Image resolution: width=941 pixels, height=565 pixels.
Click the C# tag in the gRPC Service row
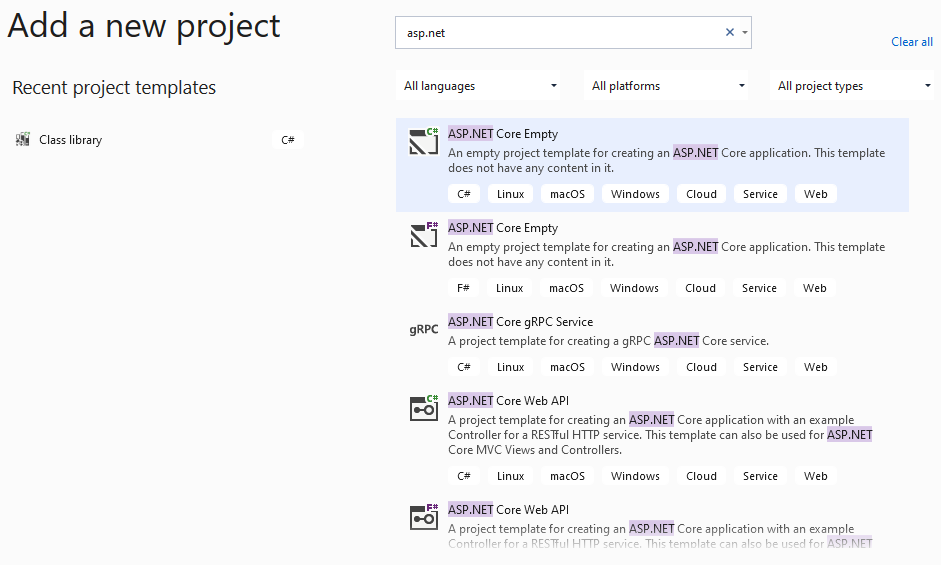tap(464, 367)
